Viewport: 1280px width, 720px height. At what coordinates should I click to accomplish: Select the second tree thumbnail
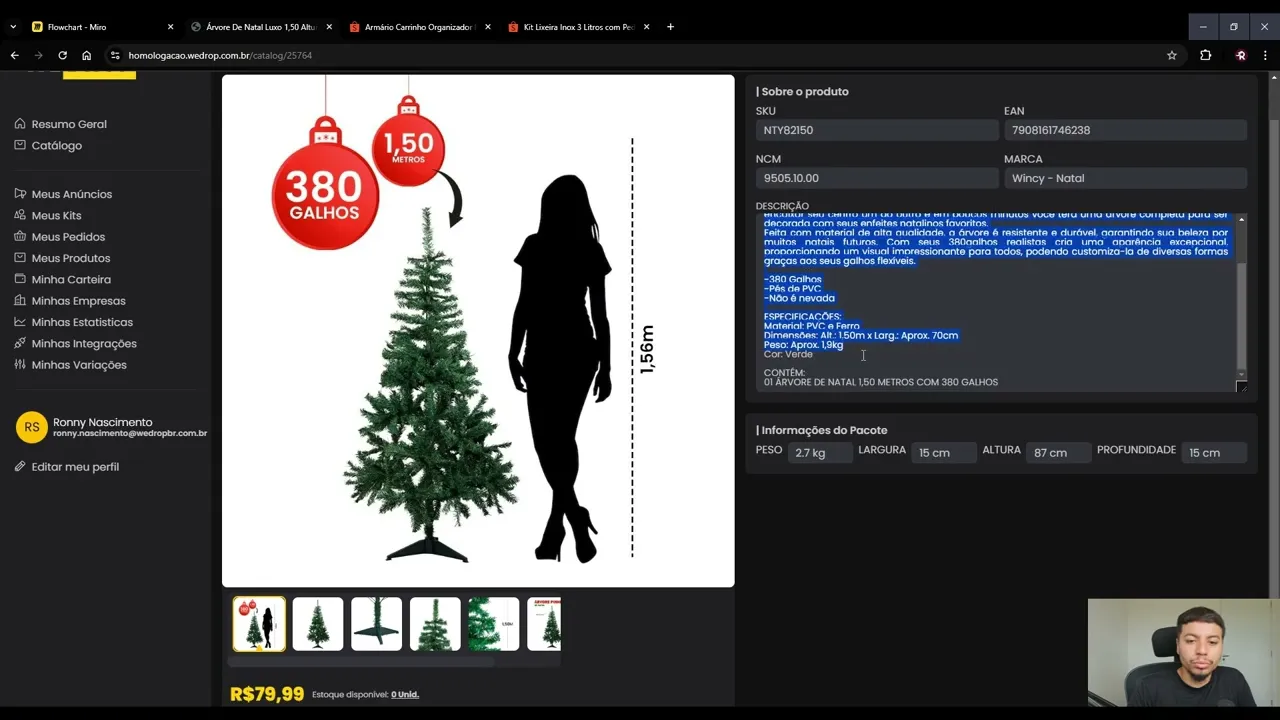click(x=318, y=624)
